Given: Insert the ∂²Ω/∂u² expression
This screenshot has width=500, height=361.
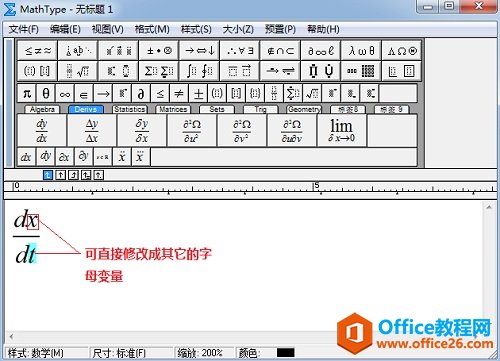Looking at the screenshot, I should tap(192, 130).
